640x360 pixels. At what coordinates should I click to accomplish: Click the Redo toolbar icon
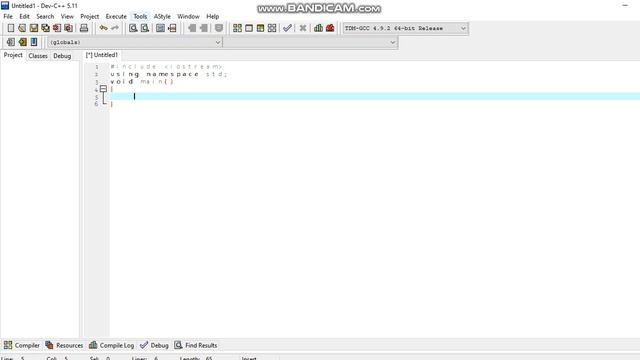115,28
